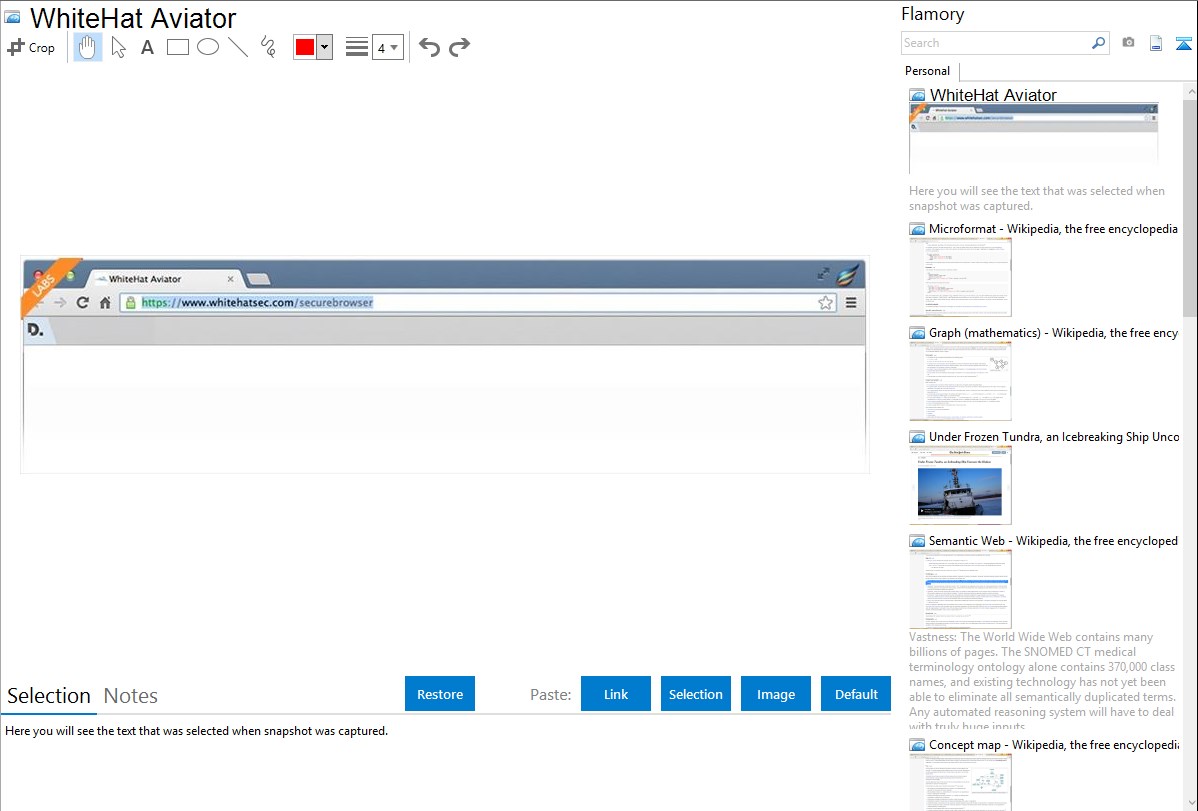This screenshot has width=1198, height=811.
Task: Click the Flamory search field
Action: (x=996, y=43)
